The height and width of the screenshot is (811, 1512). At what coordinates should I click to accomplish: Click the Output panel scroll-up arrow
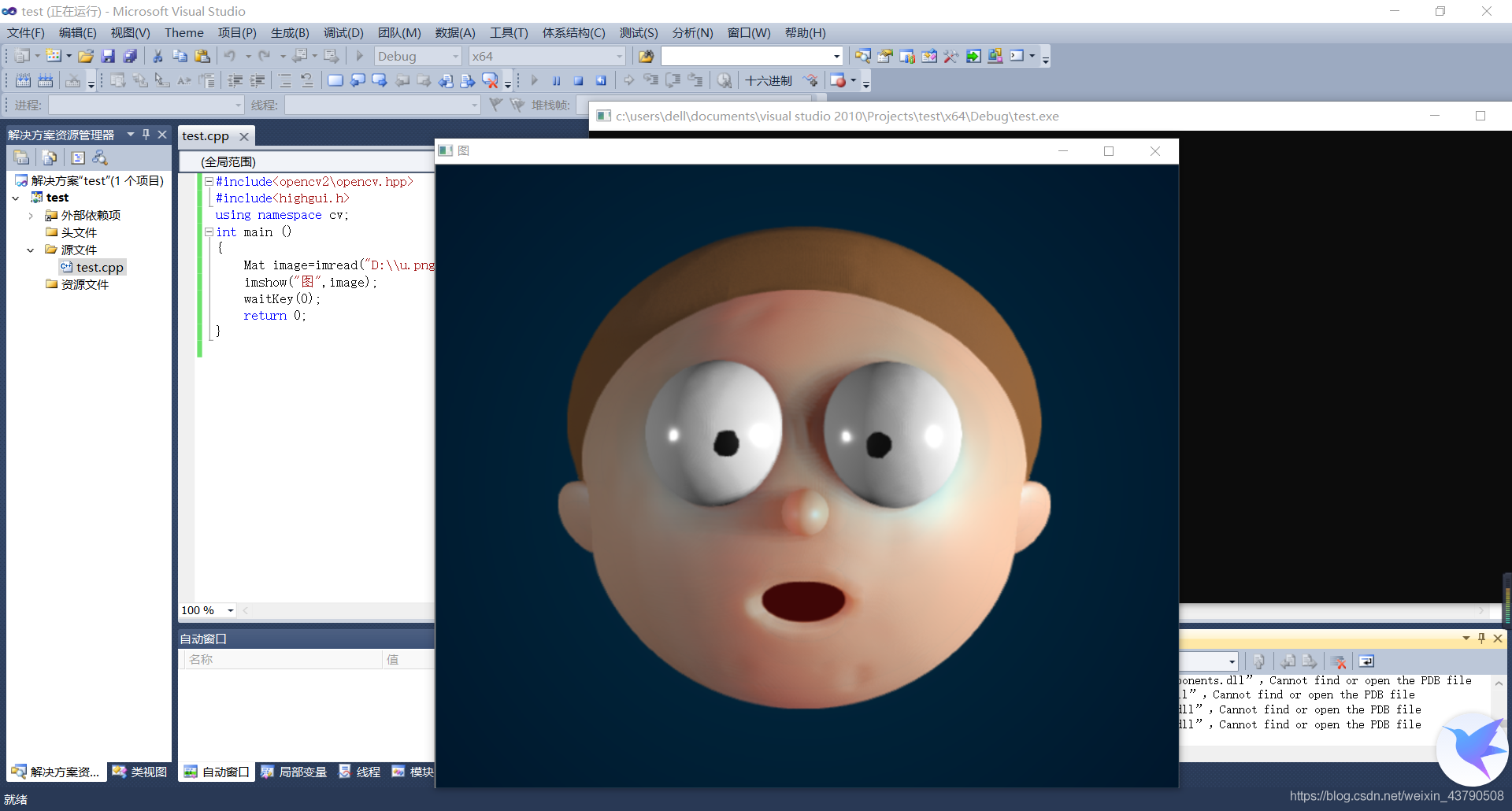[x=1499, y=683]
